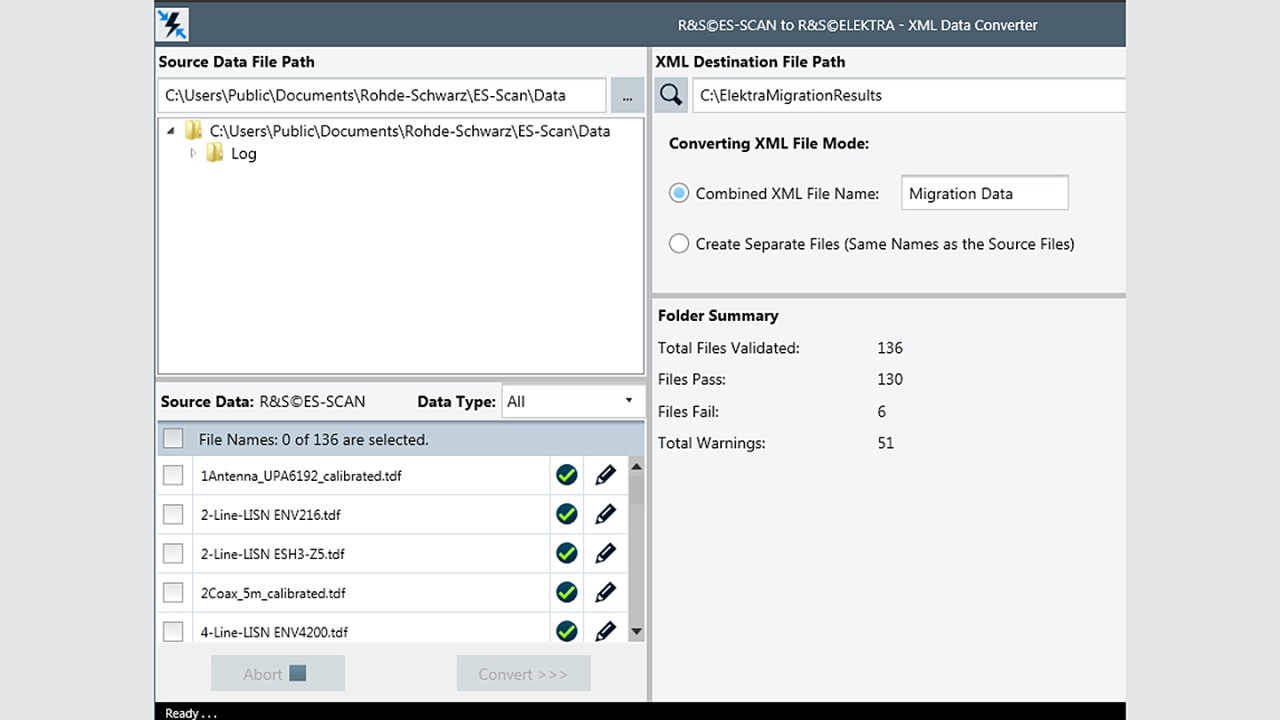Toggle the select-all File Names checkbox
Image resolution: width=1280 pixels, height=720 pixels.
click(x=173, y=438)
